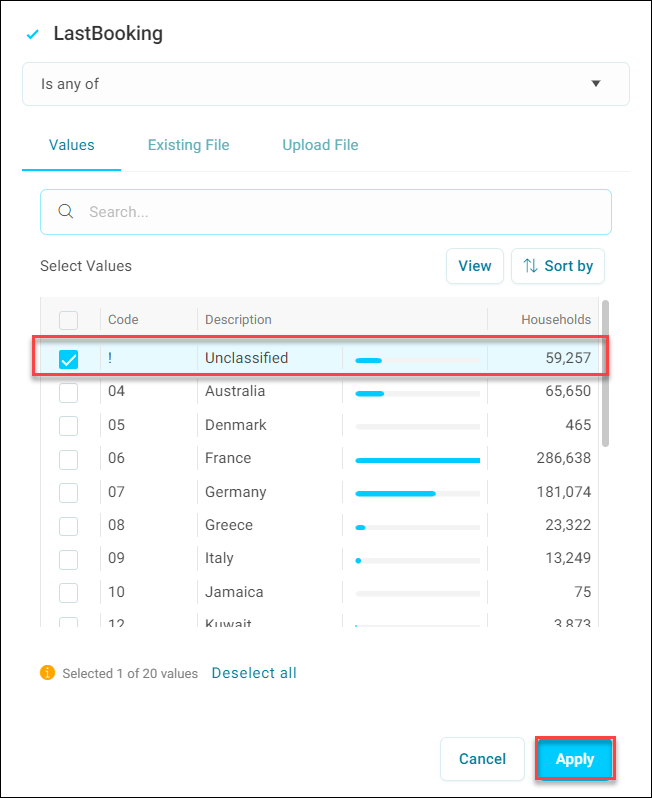Viewport: 652px width, 798px height.
Task: Check the Australia checkbox
Action: tap(69, 392)
